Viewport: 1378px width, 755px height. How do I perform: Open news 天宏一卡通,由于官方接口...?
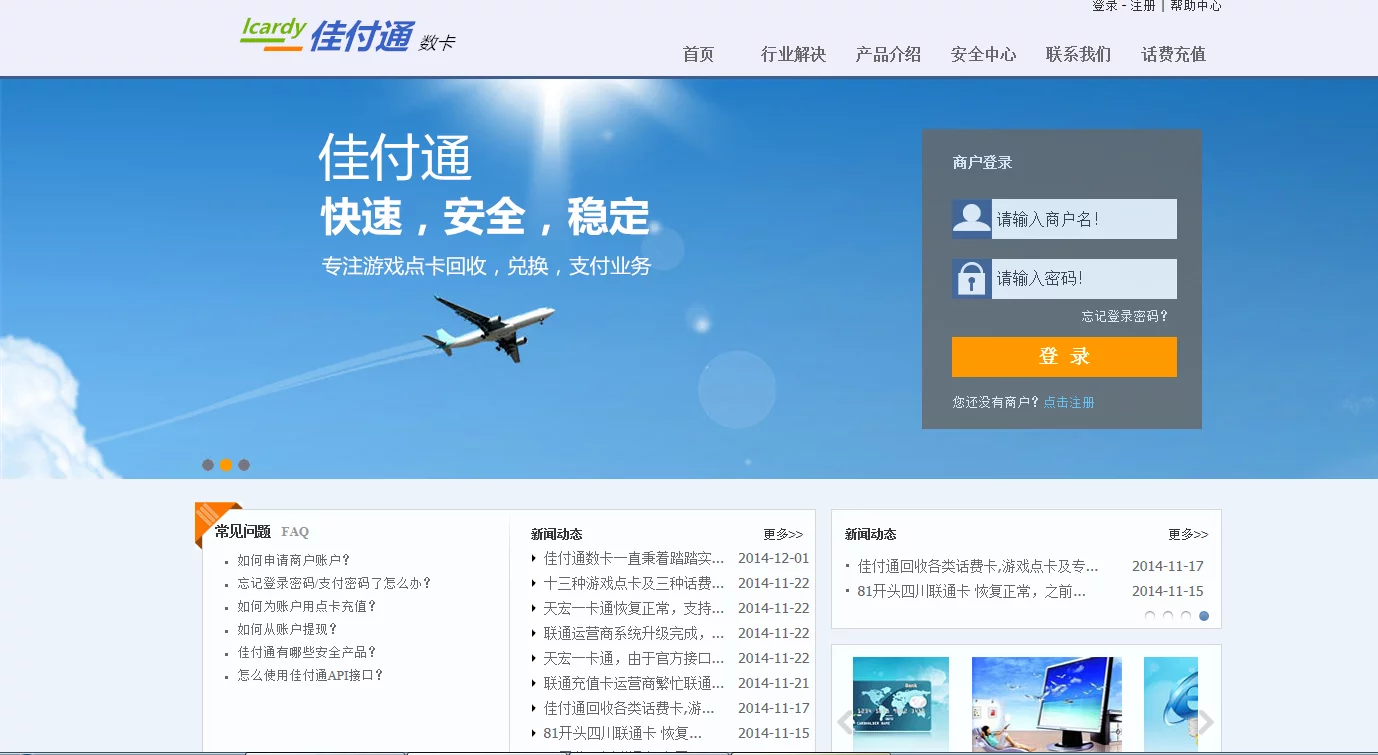pos(634,658)
